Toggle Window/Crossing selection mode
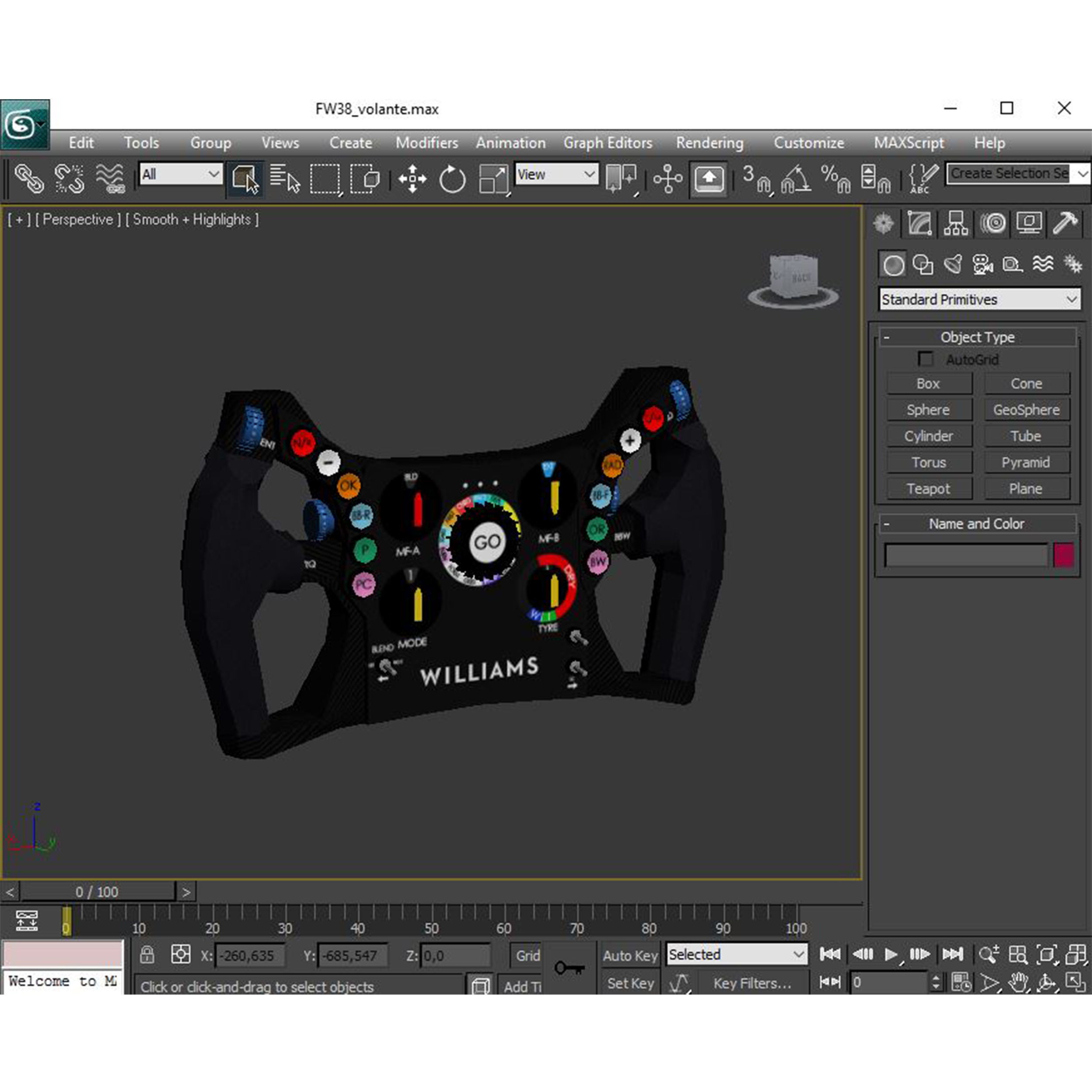The image size is (1092, 1092). (365, 179)
